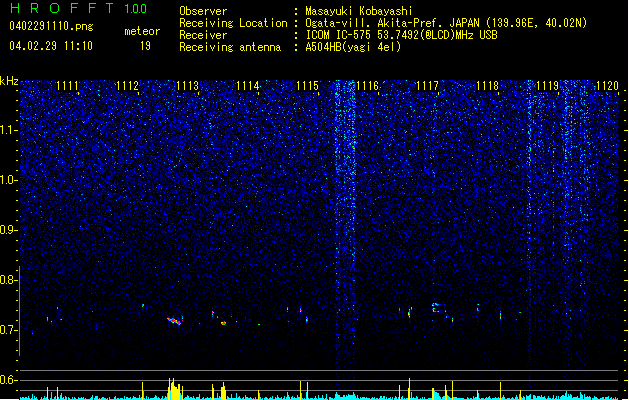Image resolution: width=629 pixels, height=400 pixels.
Task: Select the 1115 time marker
Action: tap(307, 86)
